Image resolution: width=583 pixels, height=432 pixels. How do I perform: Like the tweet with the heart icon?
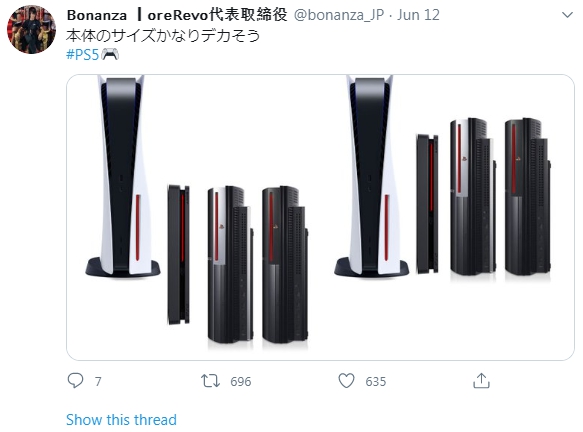(346, 381)
